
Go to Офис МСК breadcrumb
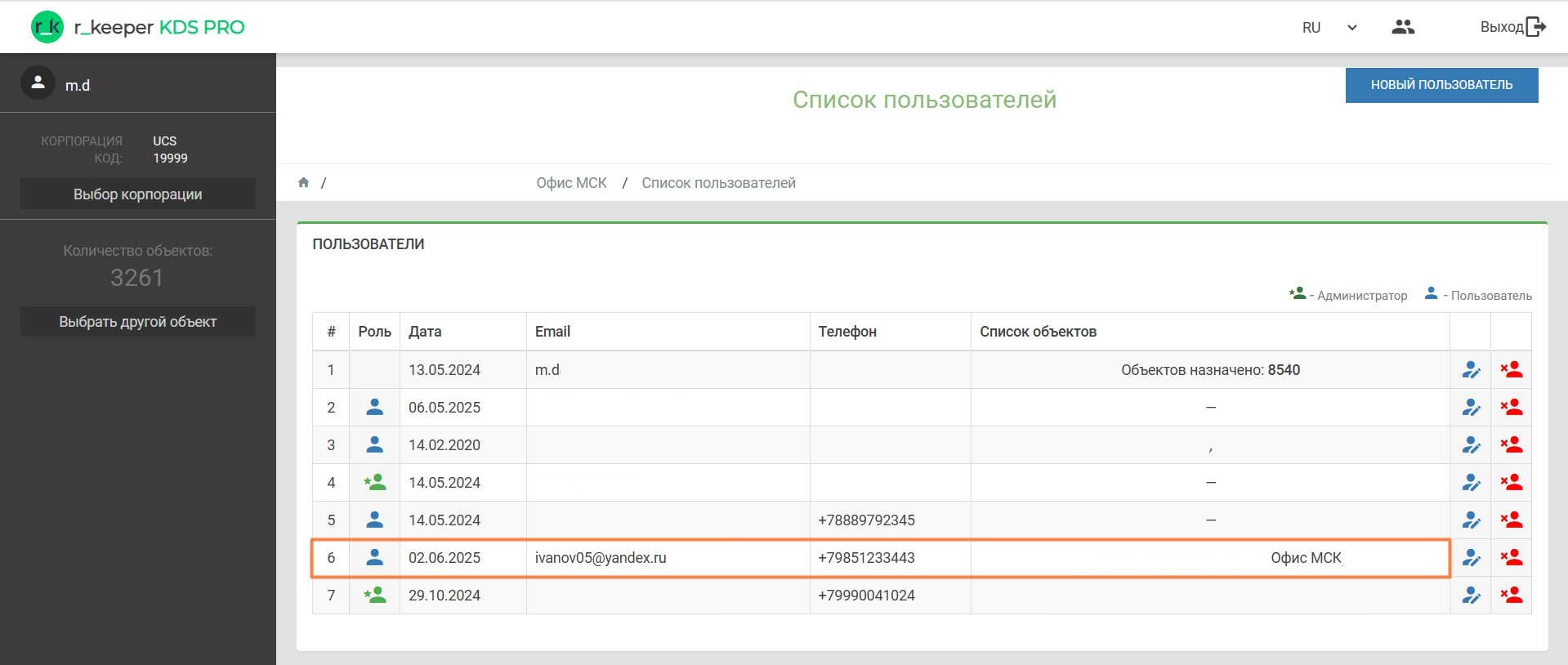[571, 183]
